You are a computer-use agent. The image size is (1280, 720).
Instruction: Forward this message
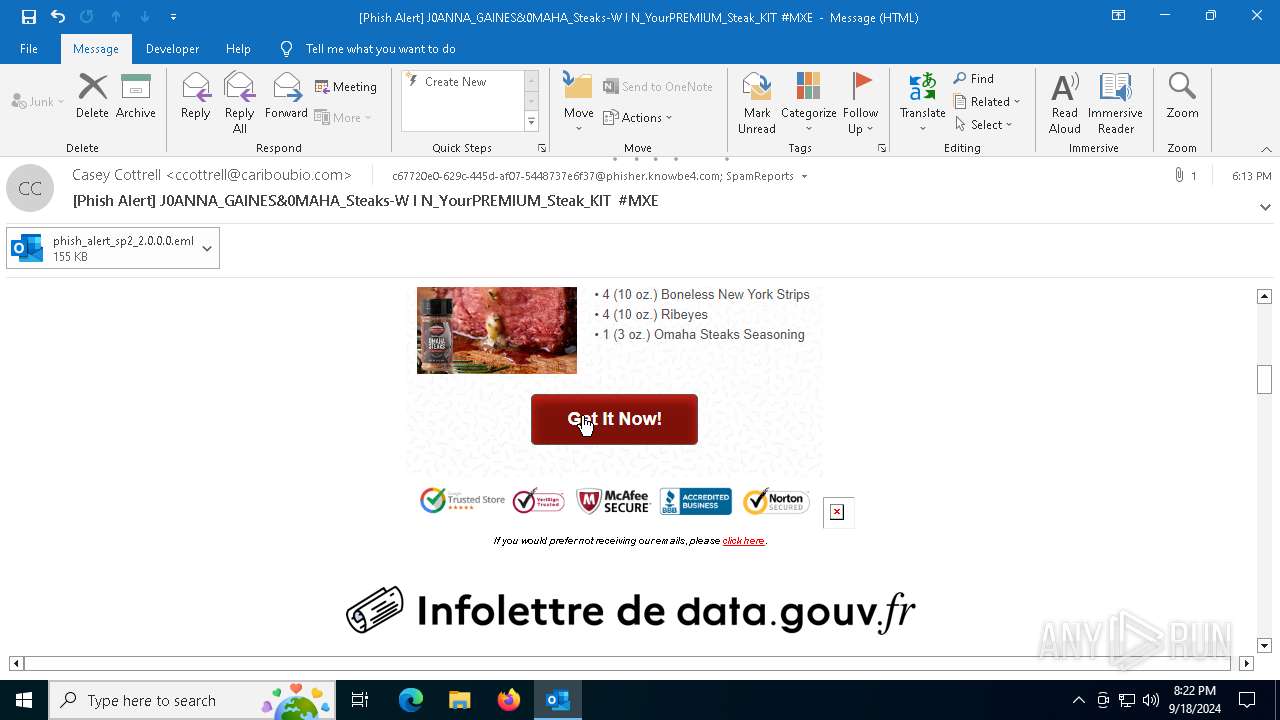[x=286, y=96]
